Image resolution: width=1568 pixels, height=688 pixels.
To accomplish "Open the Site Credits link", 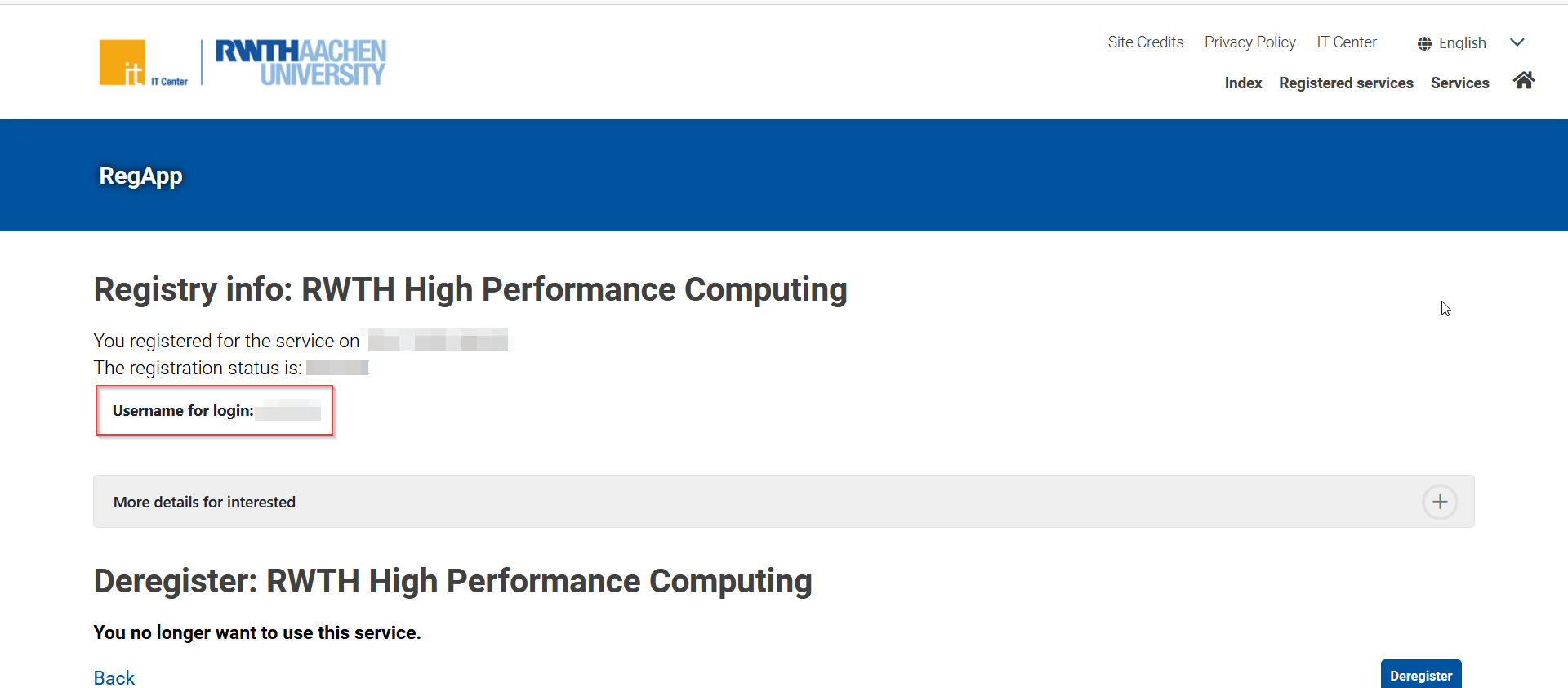I will 1145,42.
